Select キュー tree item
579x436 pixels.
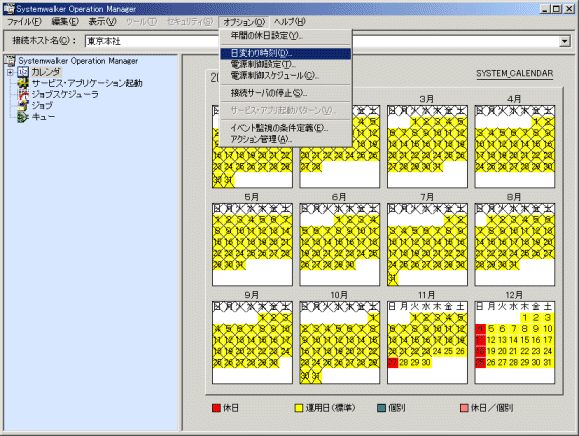pos(43,117)
